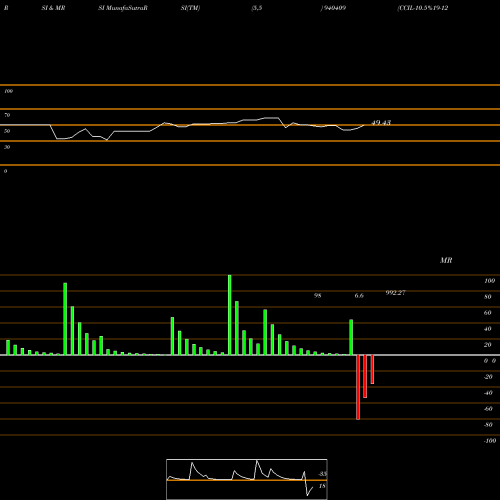Click the '6.6' label above the MR bars
This screenshot has width=500, height=500.
coord(359,296)
